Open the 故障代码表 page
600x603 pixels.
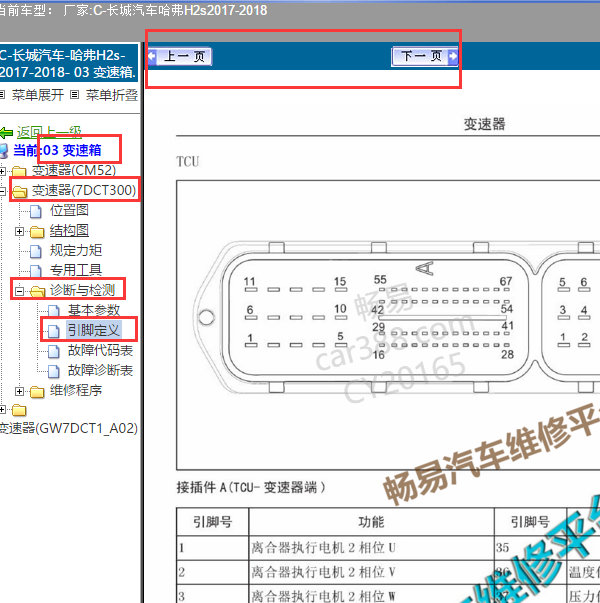tap(100, 350)
